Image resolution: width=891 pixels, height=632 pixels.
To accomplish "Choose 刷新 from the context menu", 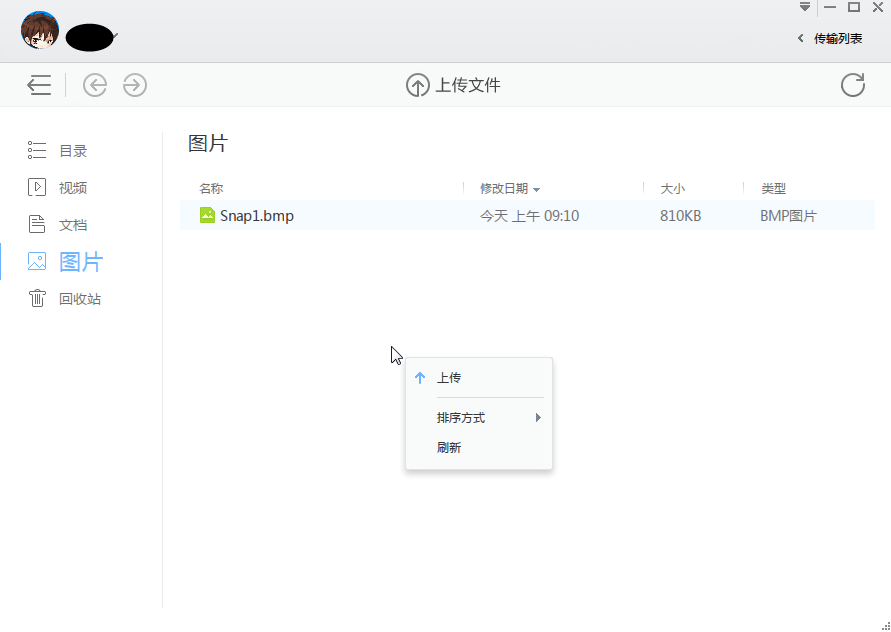I will (449, 448).
